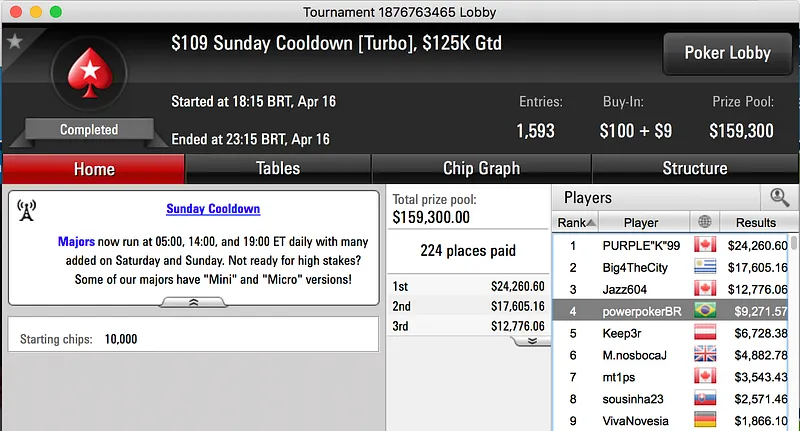
Task: Go to the Structure tab
Action: click(694, 168)
